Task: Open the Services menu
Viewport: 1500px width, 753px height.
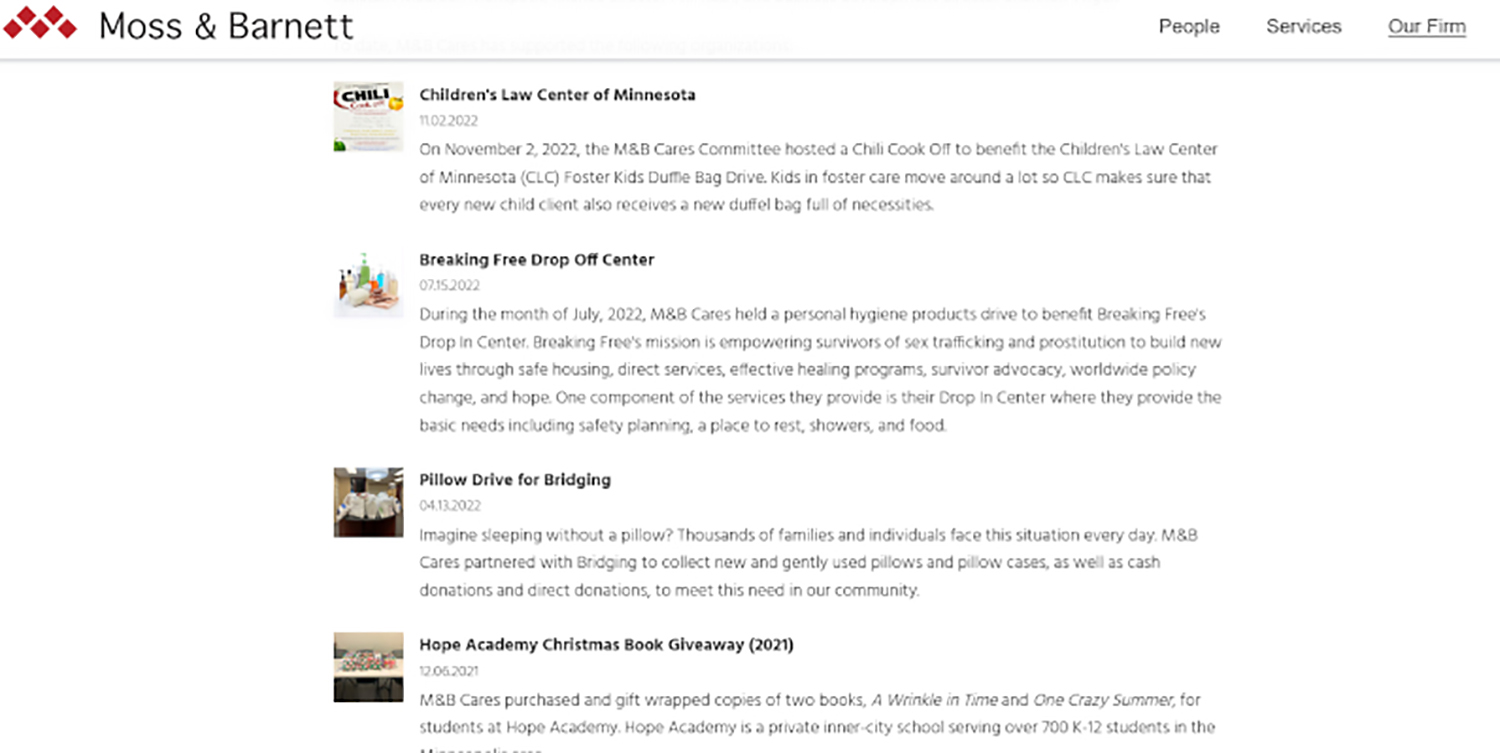Action: 1303,26
